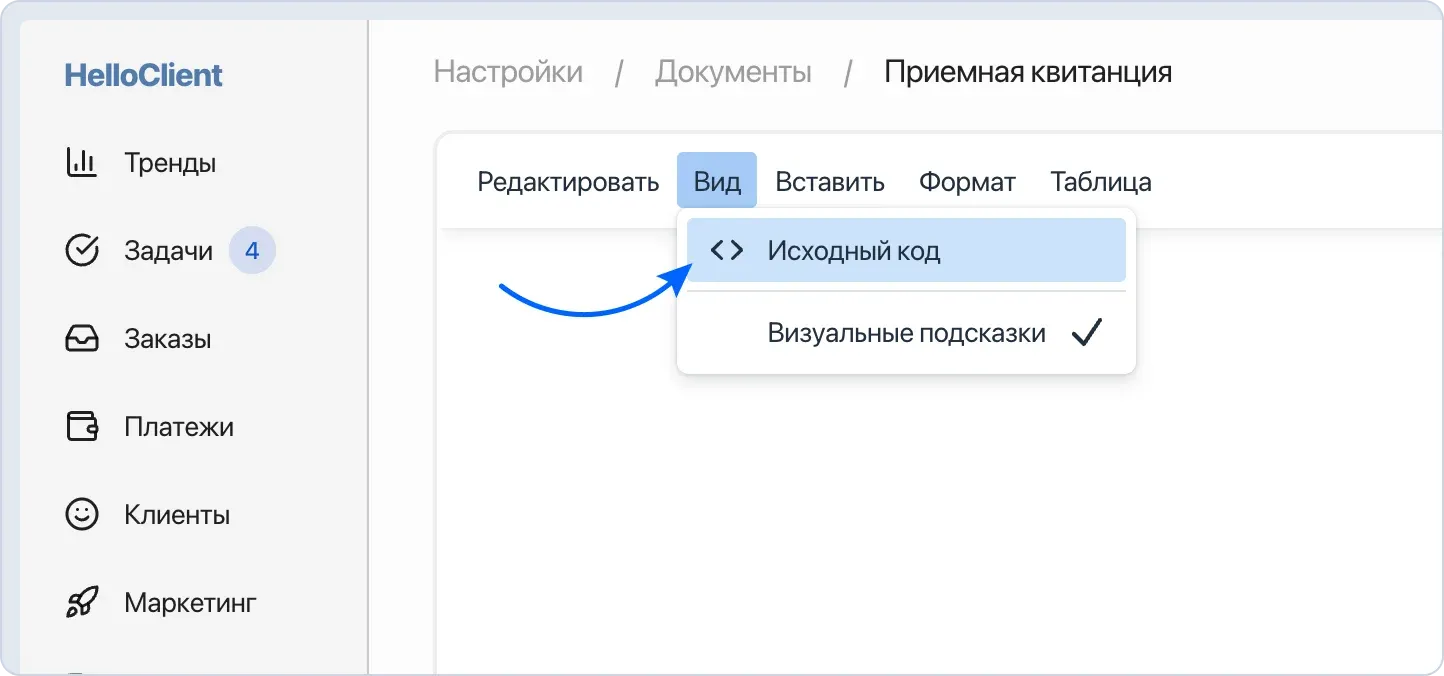The width and height of the screenshot is (1444, 676).
Task: Enable source code view via Исходный код
Action: click(x=853, y=250)
